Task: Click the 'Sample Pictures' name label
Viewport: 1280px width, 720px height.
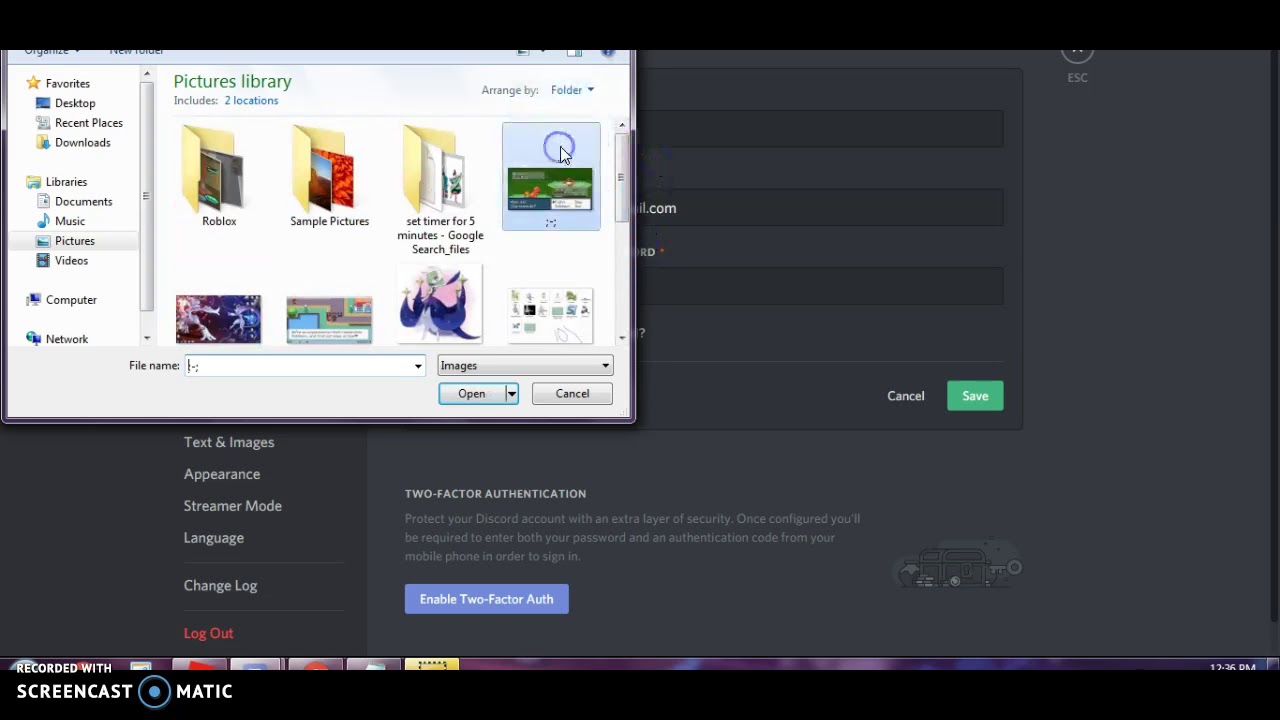Action: tap(330, 221)
